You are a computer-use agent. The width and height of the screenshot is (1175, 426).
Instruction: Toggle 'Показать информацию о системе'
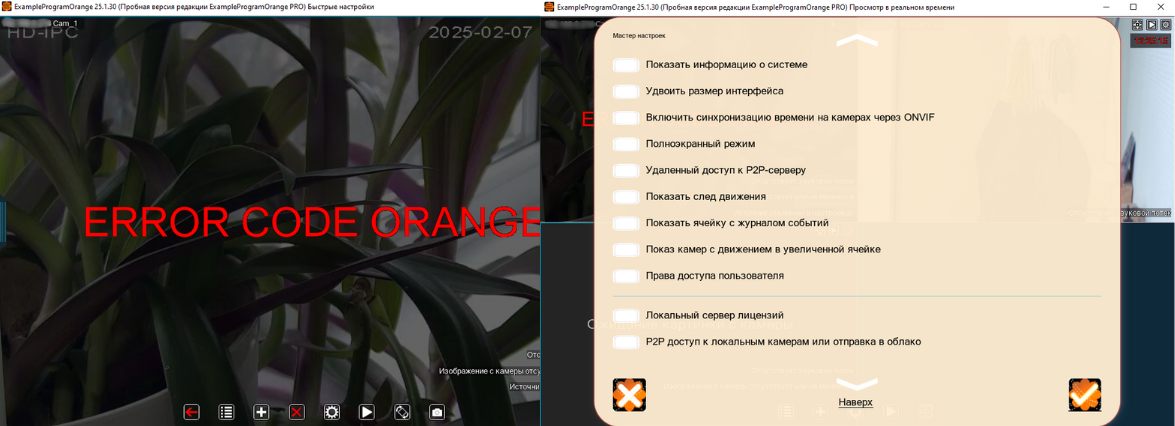coord(626,65)
